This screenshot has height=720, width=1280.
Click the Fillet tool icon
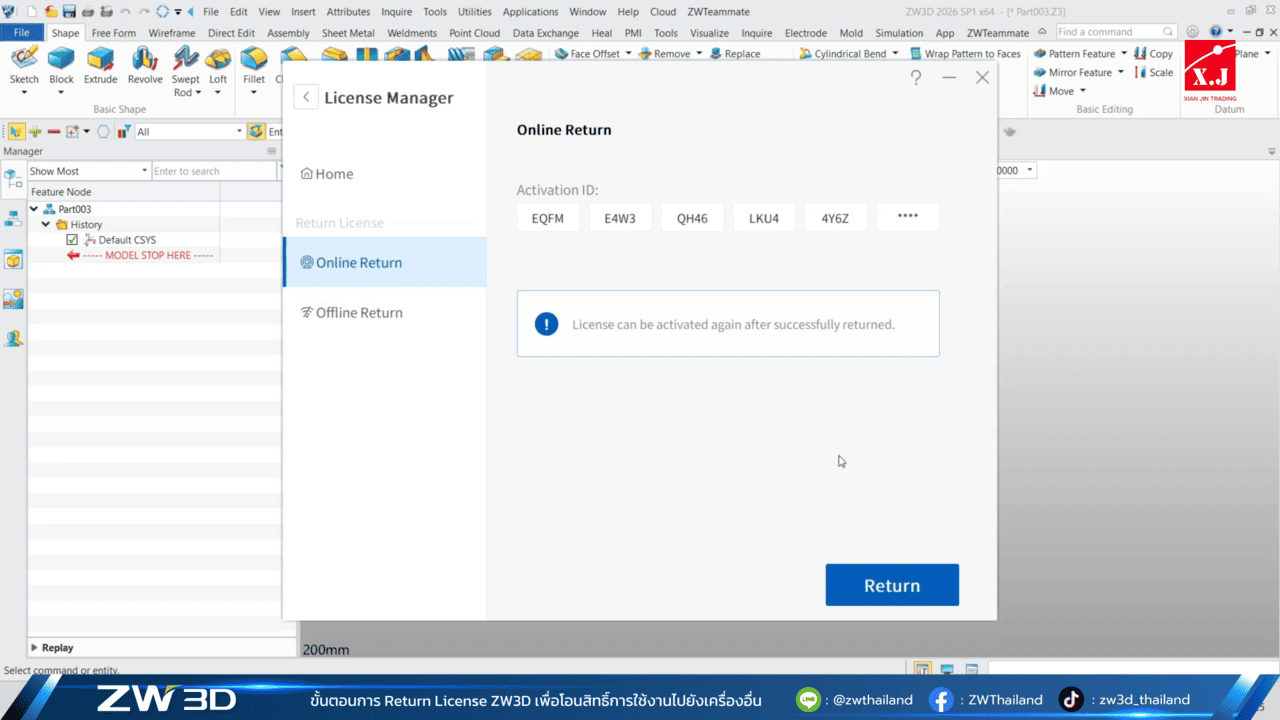[254, 59]
